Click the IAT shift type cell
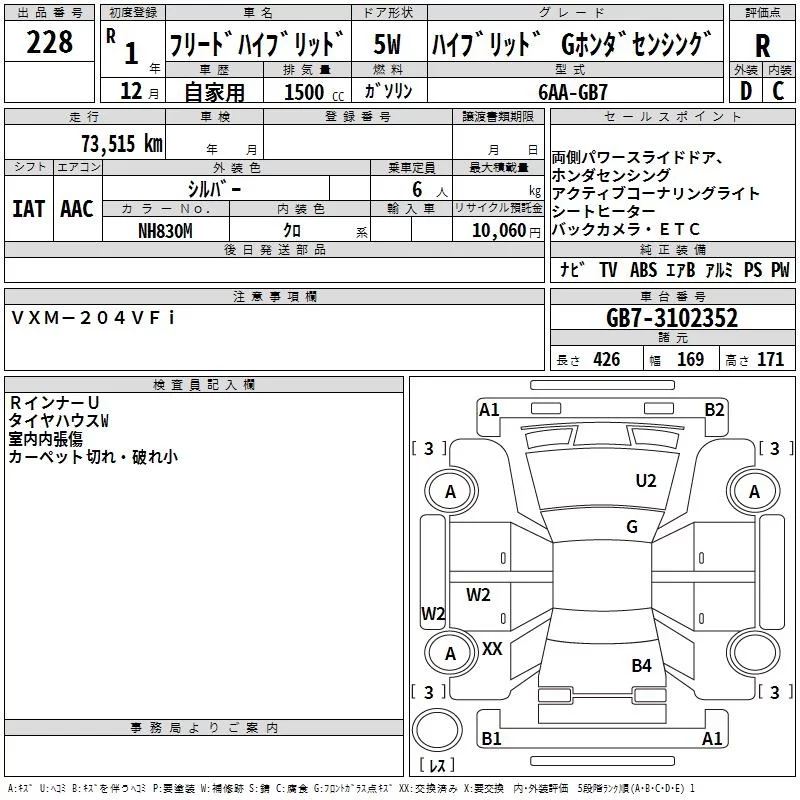This screenshot has height=800, width=800. coord(29,209)
